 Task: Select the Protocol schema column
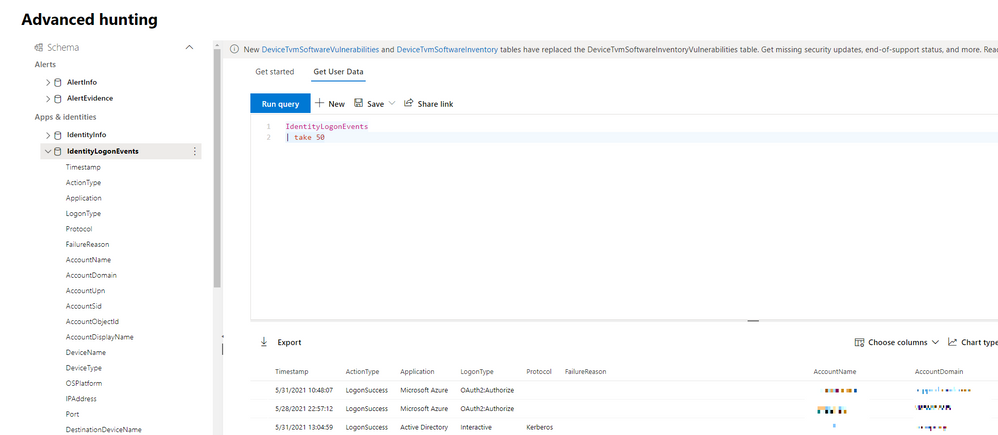(79, 229)
